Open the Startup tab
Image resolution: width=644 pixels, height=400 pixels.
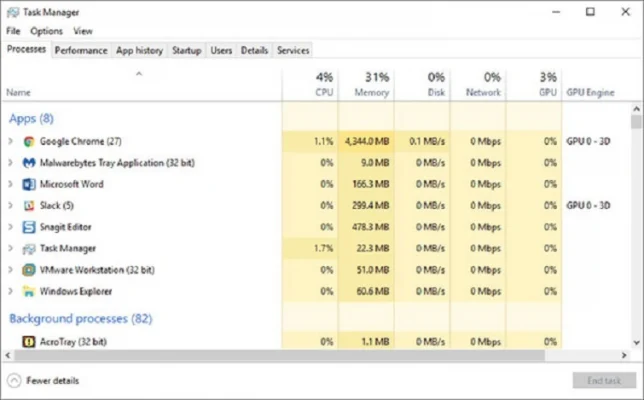coord(186,50)
